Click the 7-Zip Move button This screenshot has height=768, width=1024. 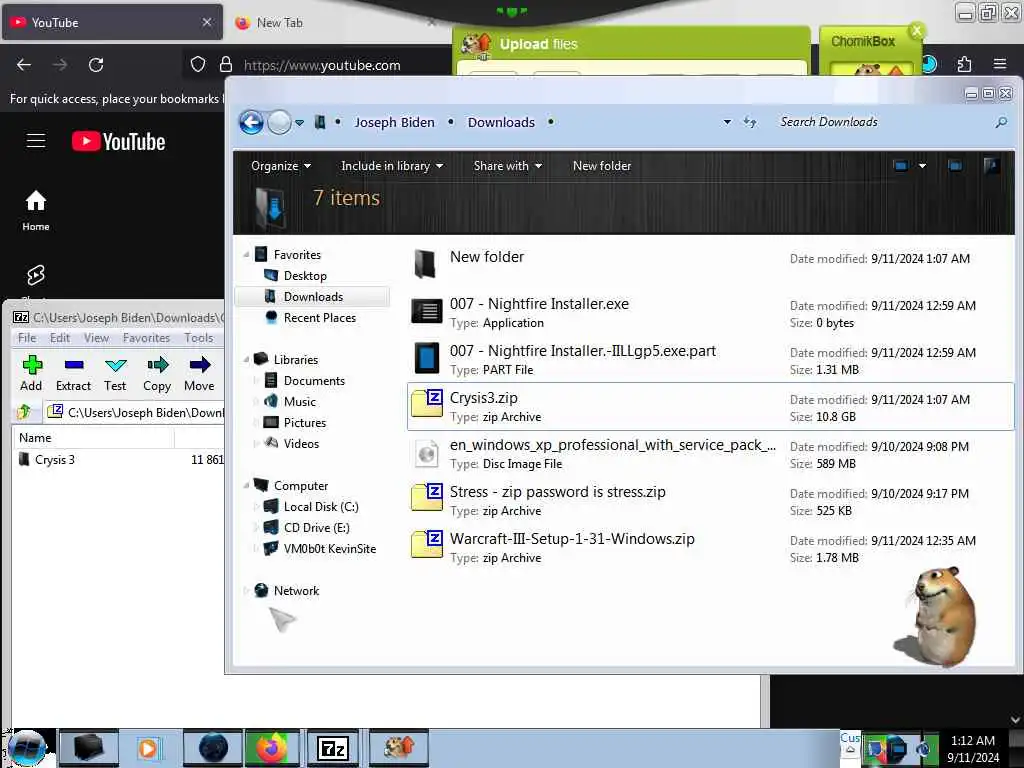[x=199, y=374]
